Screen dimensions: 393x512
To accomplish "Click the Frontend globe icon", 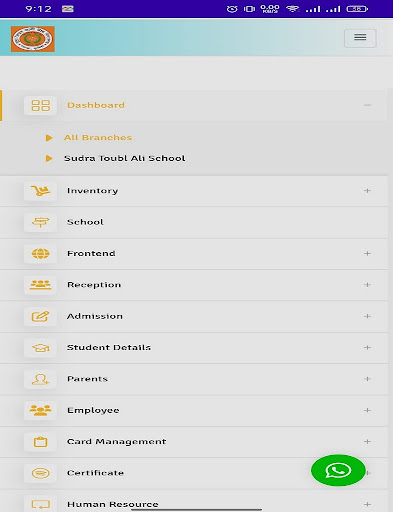I will coord(40,254).
